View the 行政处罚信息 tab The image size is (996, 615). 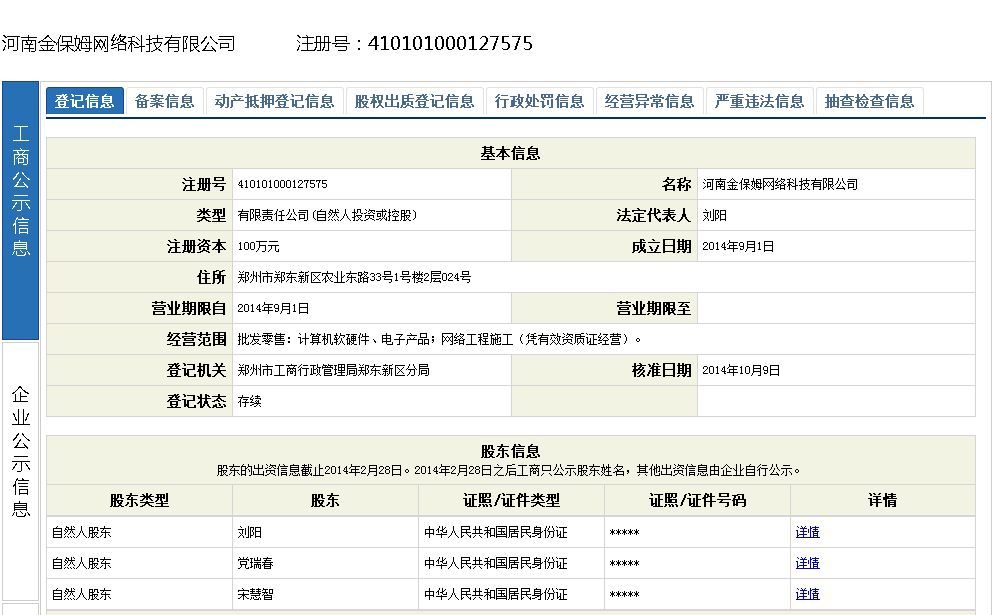pyautogui.click(x=539, y=101)
